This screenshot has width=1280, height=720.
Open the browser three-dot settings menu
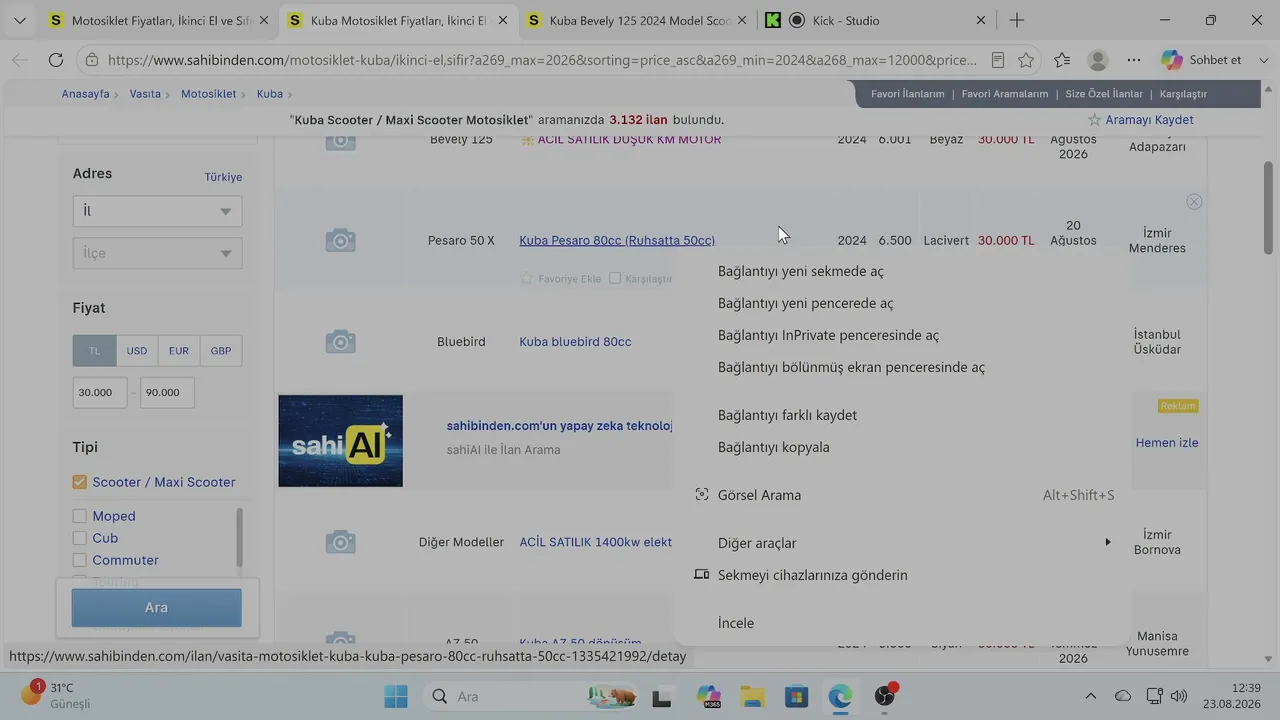tap(1134, 60)
